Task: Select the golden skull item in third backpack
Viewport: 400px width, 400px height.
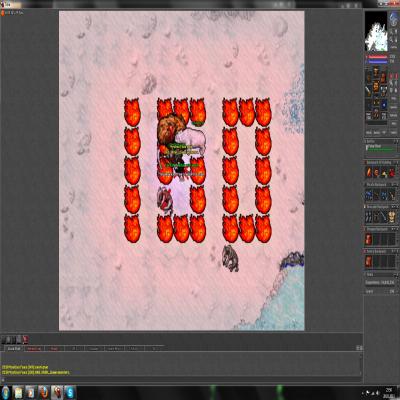Action: click(x=392, y=217)
